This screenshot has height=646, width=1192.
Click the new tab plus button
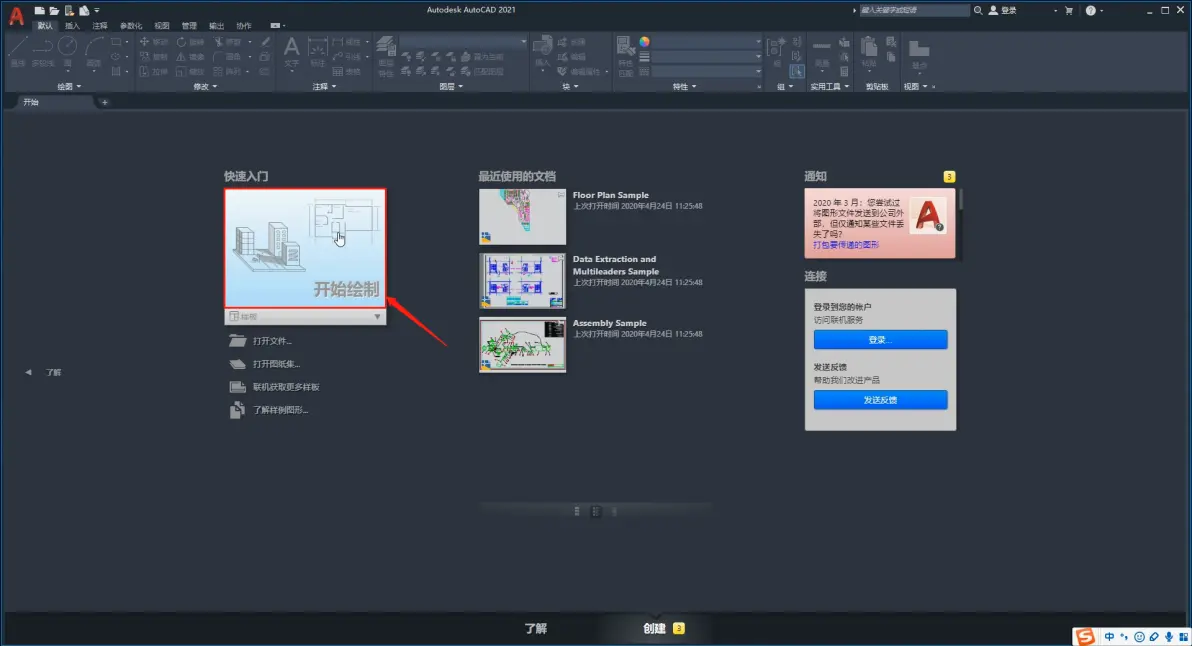coord(105,103)
